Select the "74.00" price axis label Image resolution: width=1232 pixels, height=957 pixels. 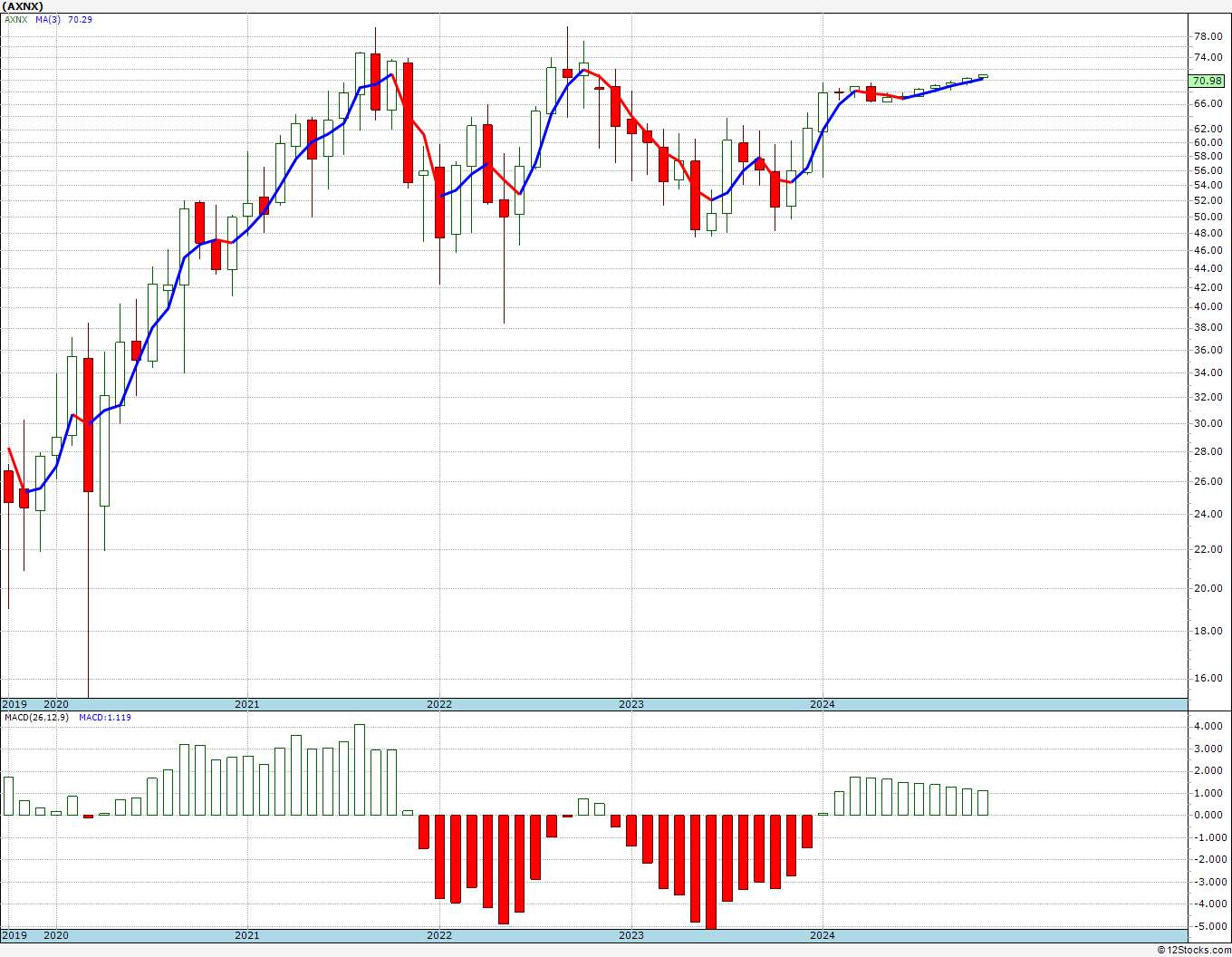point(1208,57)
